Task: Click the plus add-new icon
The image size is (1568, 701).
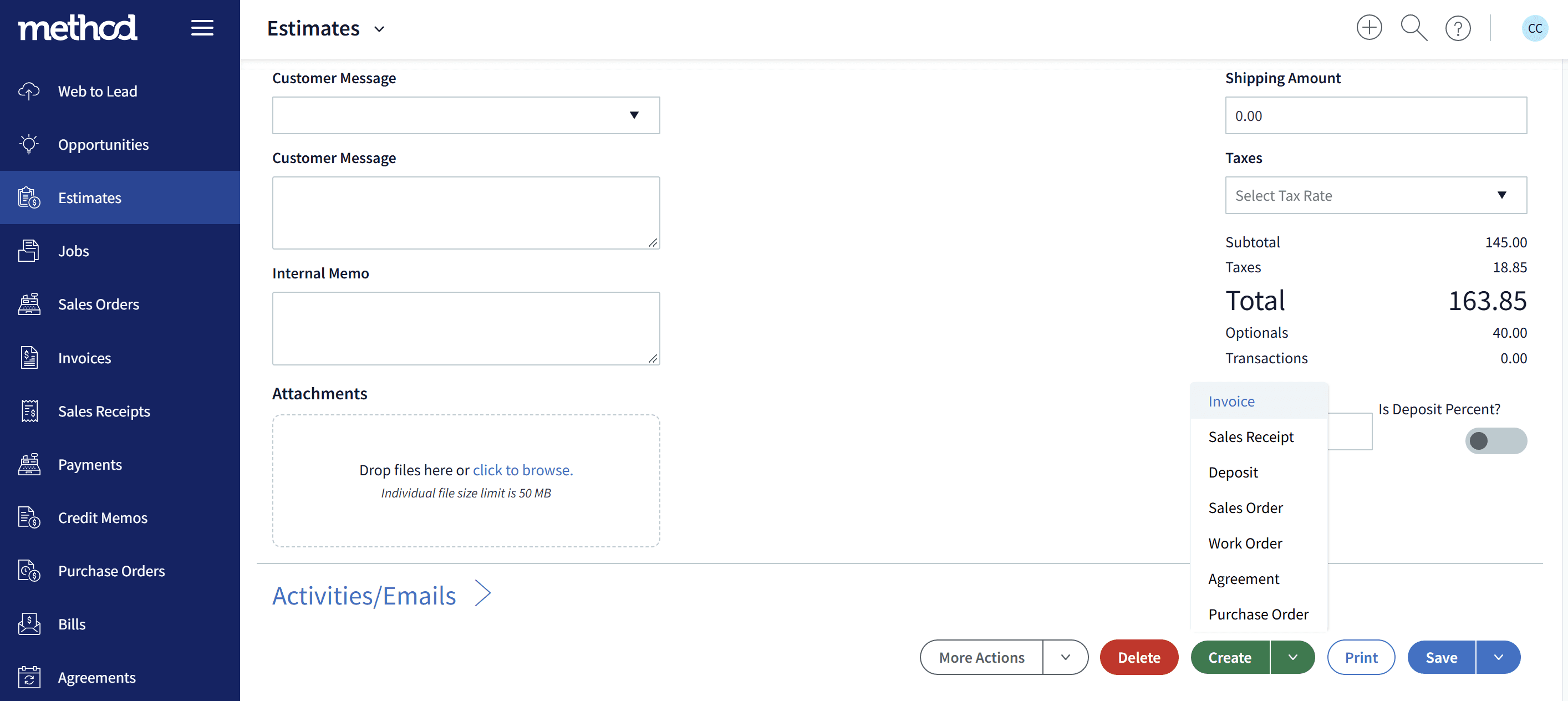Action: click(x=1369, y=28)
